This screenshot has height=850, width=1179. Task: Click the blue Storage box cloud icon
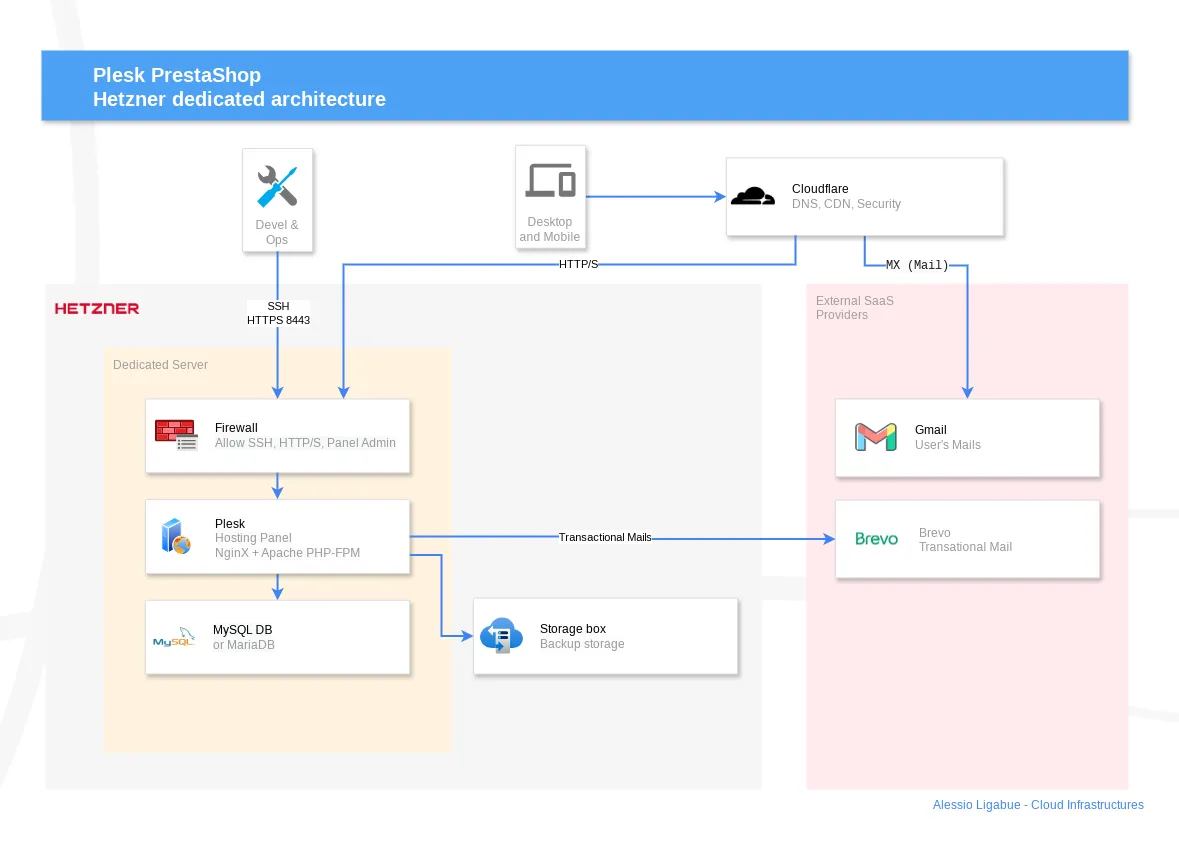(502, 636)
